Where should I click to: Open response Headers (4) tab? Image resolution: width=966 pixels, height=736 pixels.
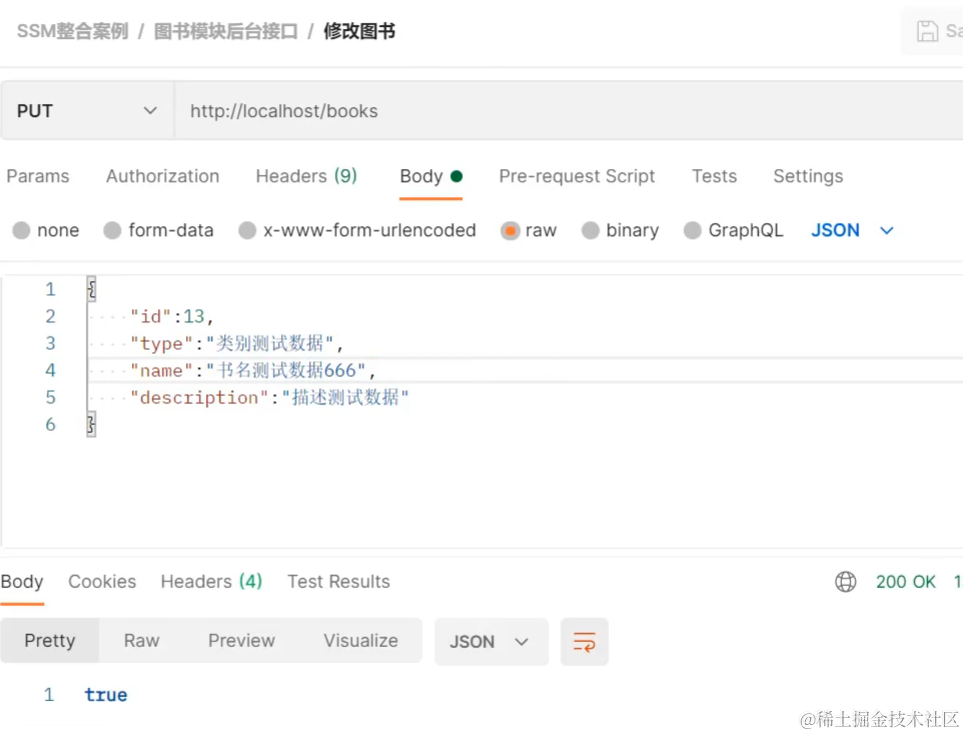click(211, 581)
